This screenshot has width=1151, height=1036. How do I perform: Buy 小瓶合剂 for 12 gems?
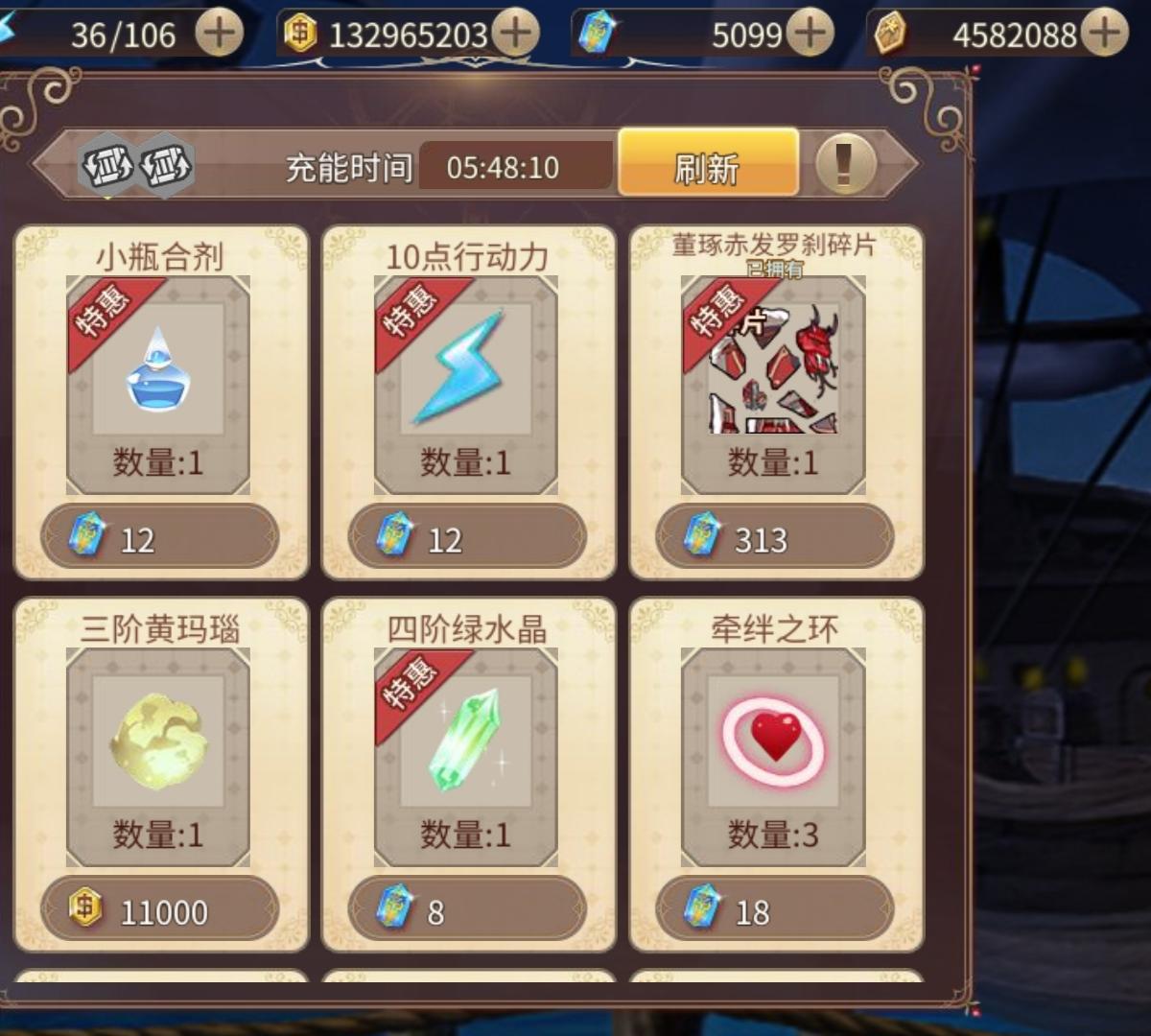tap(160, 537)
